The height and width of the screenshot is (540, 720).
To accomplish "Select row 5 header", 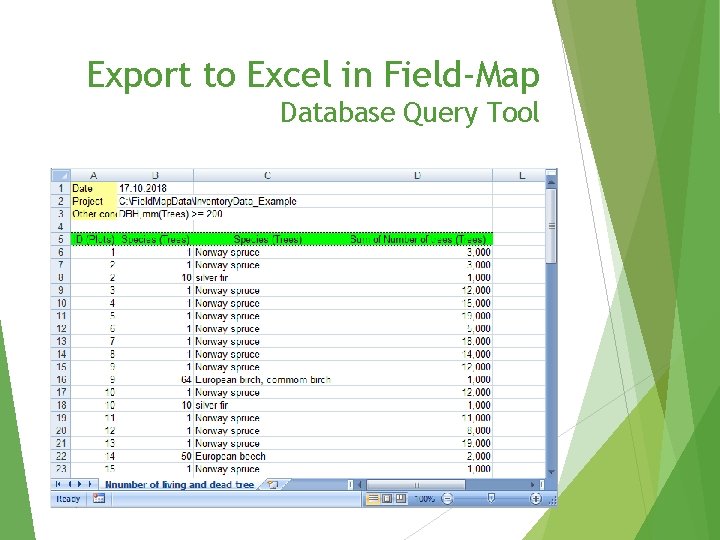I will pos(61,239).
